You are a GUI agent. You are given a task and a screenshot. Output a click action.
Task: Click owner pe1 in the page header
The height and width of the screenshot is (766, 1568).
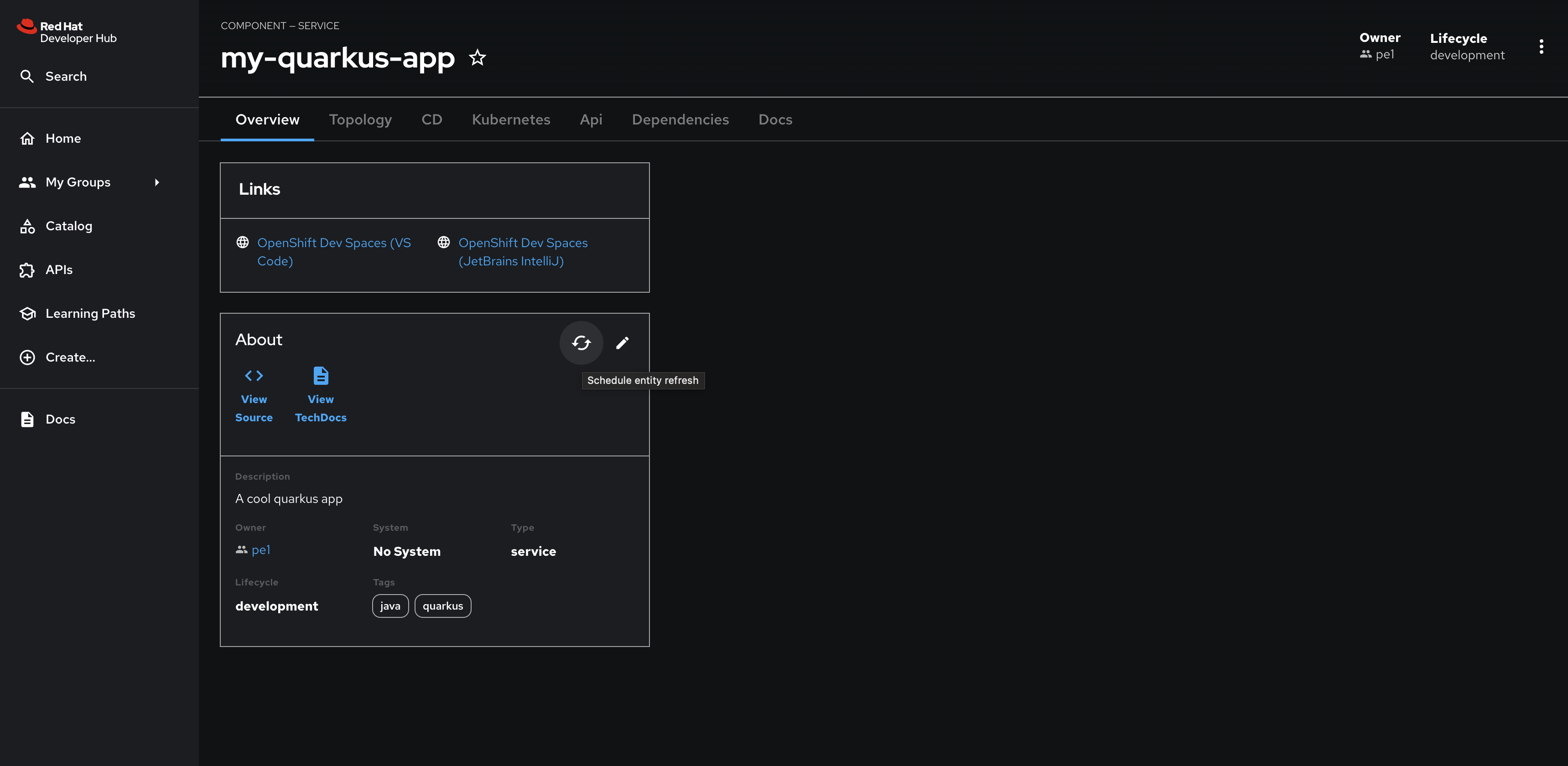[x=1385, y=54]
